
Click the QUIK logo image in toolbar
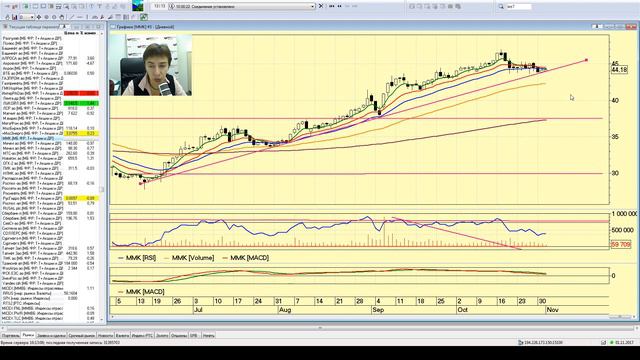(x=138, y=6)
